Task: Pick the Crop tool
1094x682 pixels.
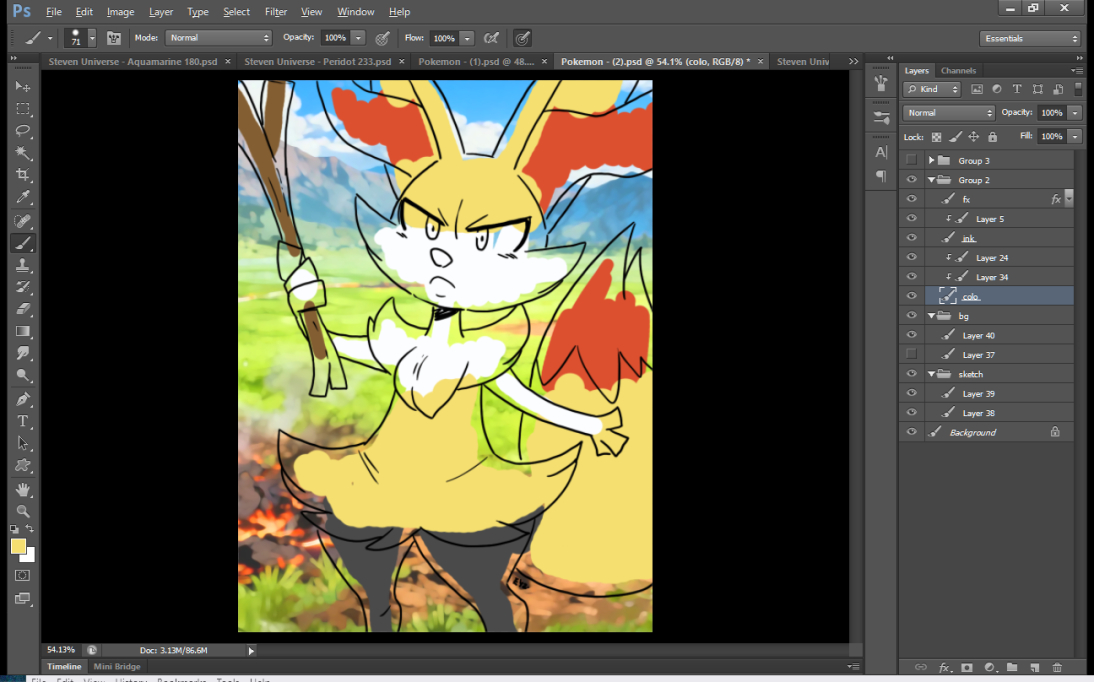Action: pyautogui.click(x=23, y=175)
